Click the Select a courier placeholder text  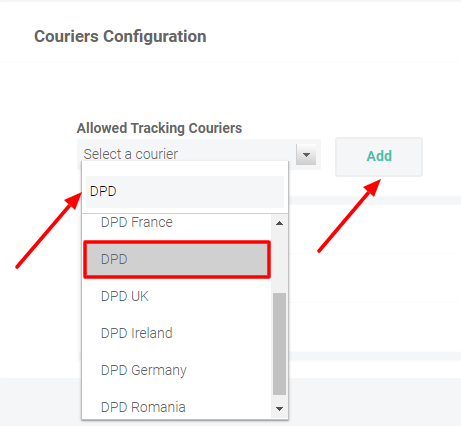click(x=131, y=154)
